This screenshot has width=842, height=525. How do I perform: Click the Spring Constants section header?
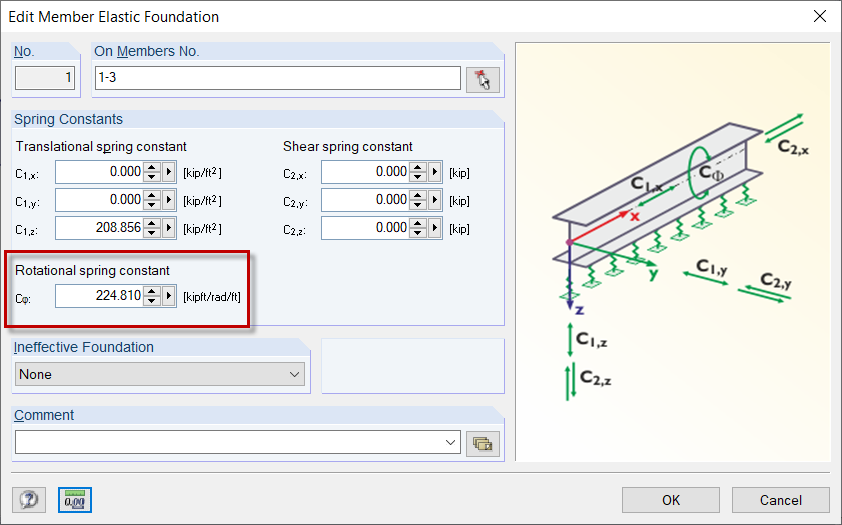tap(68, 119)
